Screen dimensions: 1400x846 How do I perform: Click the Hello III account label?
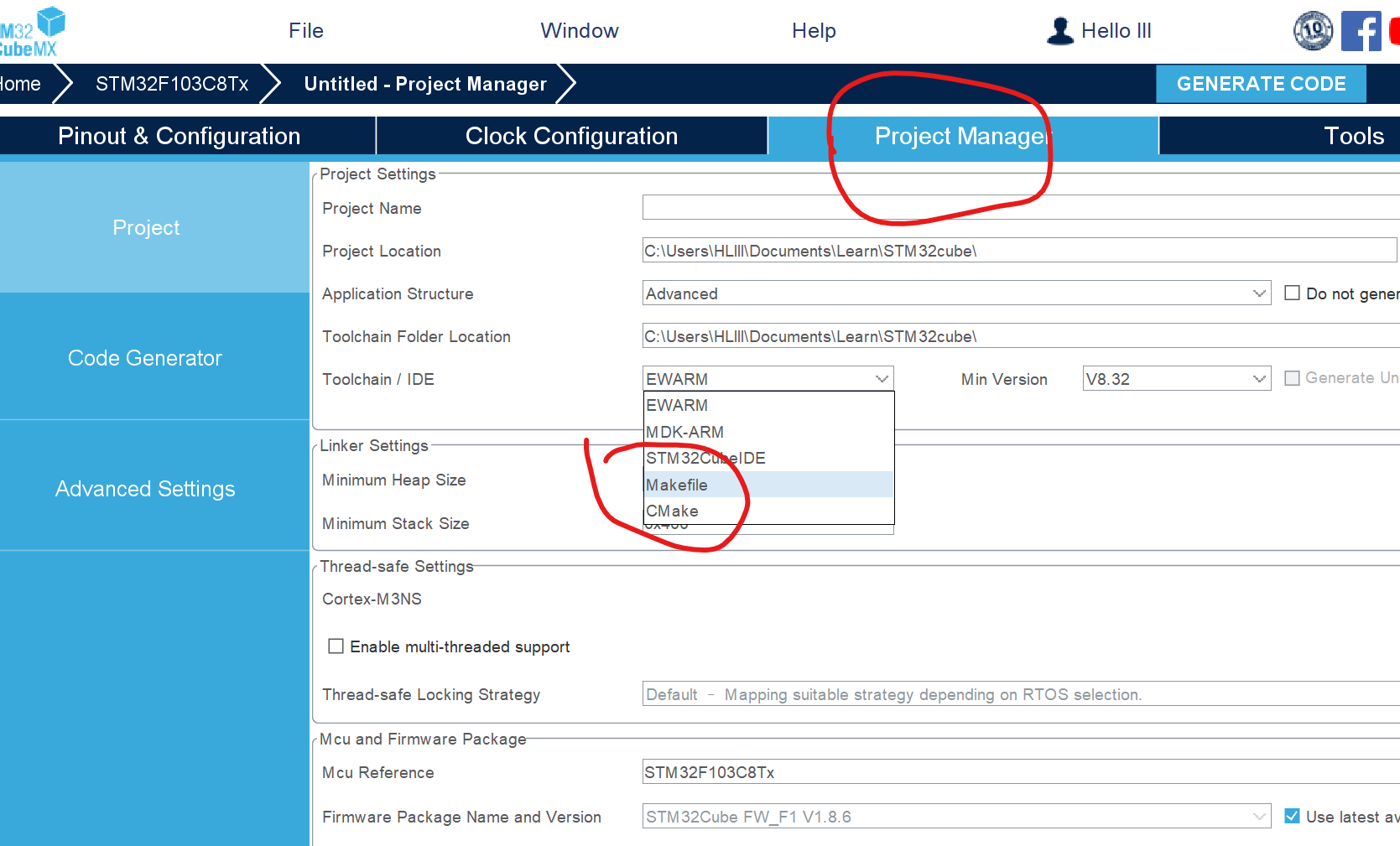[1116, 31]
